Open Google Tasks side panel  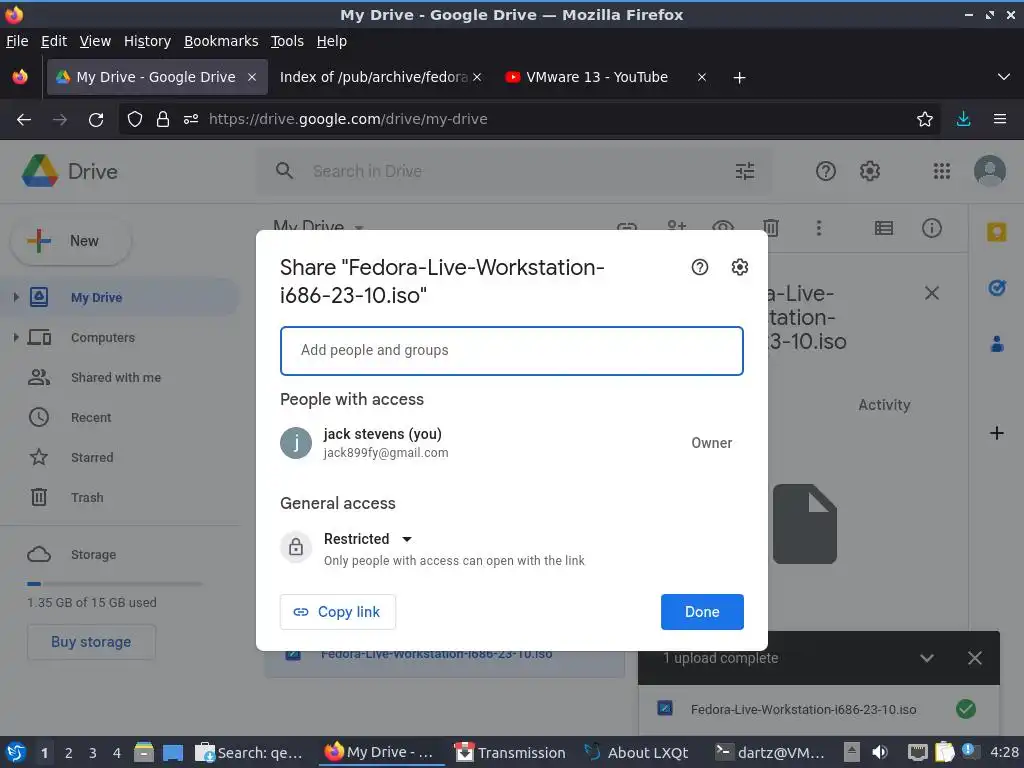(x=997, y=287)
